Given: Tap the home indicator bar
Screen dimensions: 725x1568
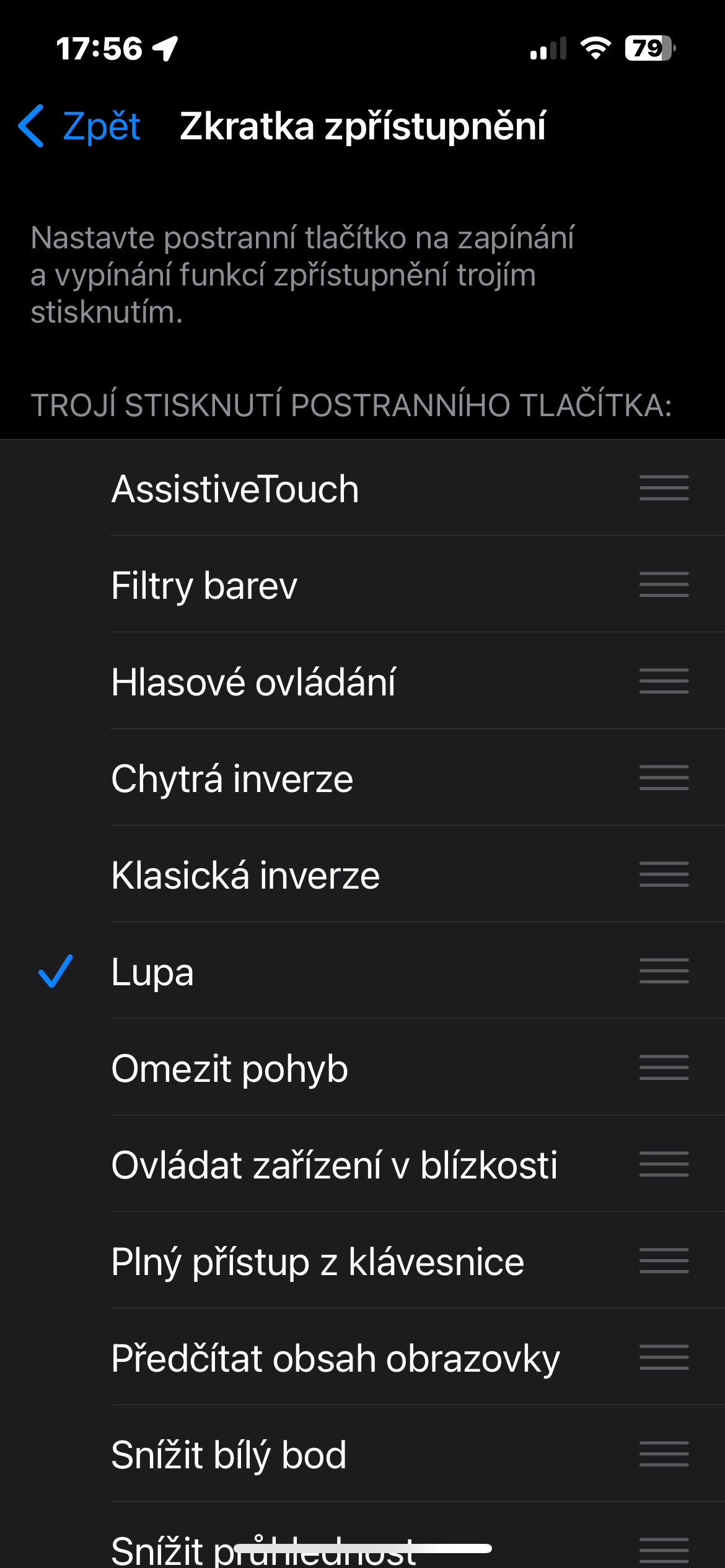Looking at the screenshot, I should click(x=362, y=1548).
